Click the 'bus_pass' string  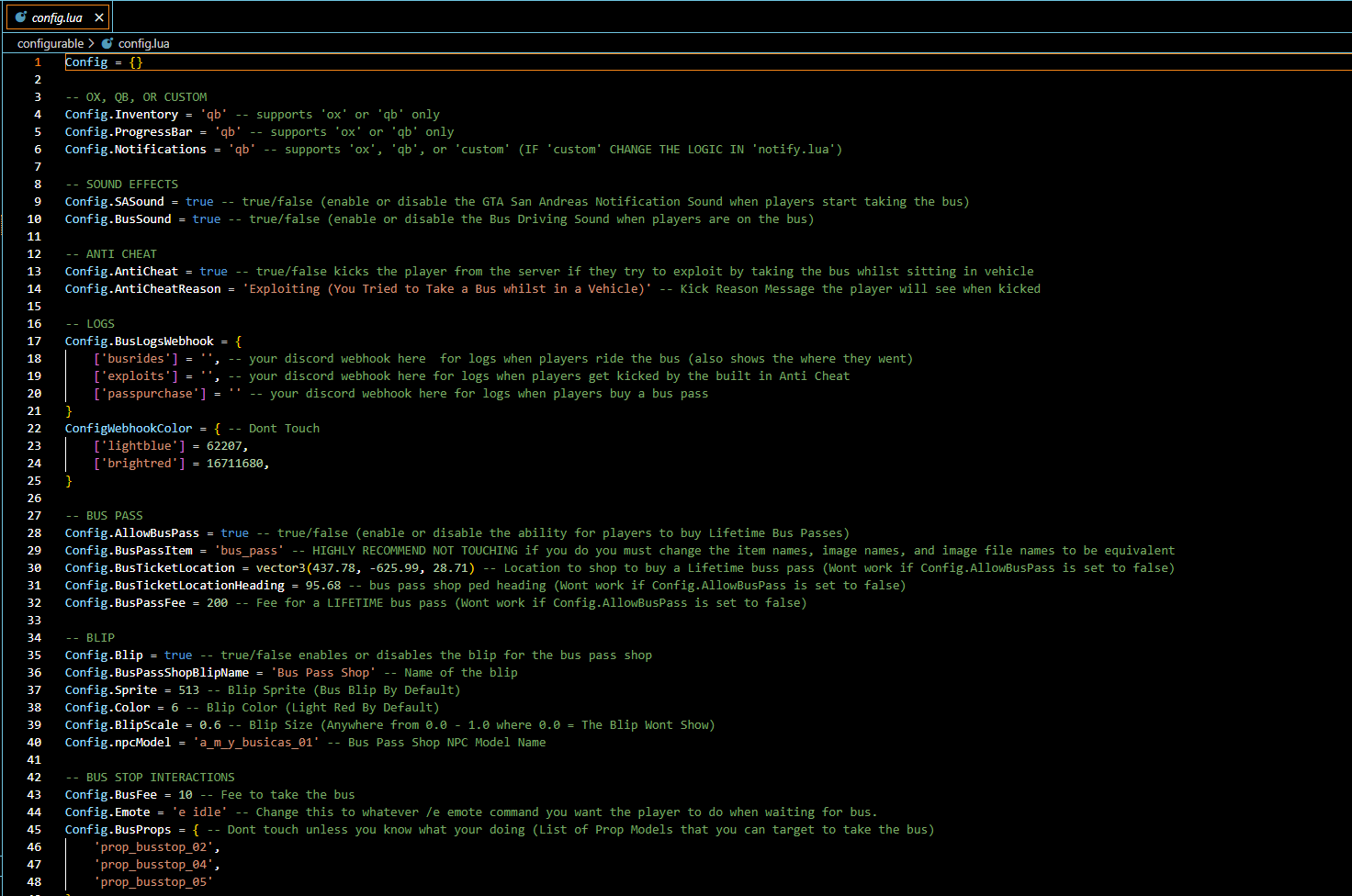250,551
